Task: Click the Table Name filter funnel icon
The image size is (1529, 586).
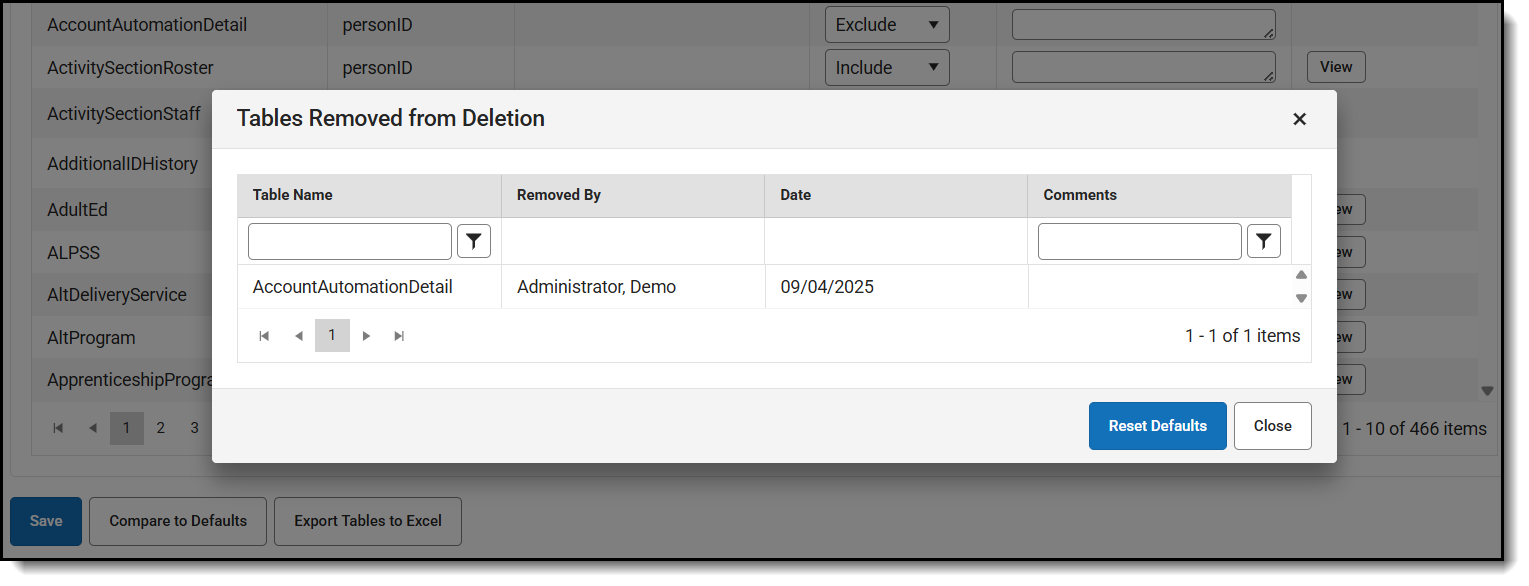Action: click(x=474, y=241)
